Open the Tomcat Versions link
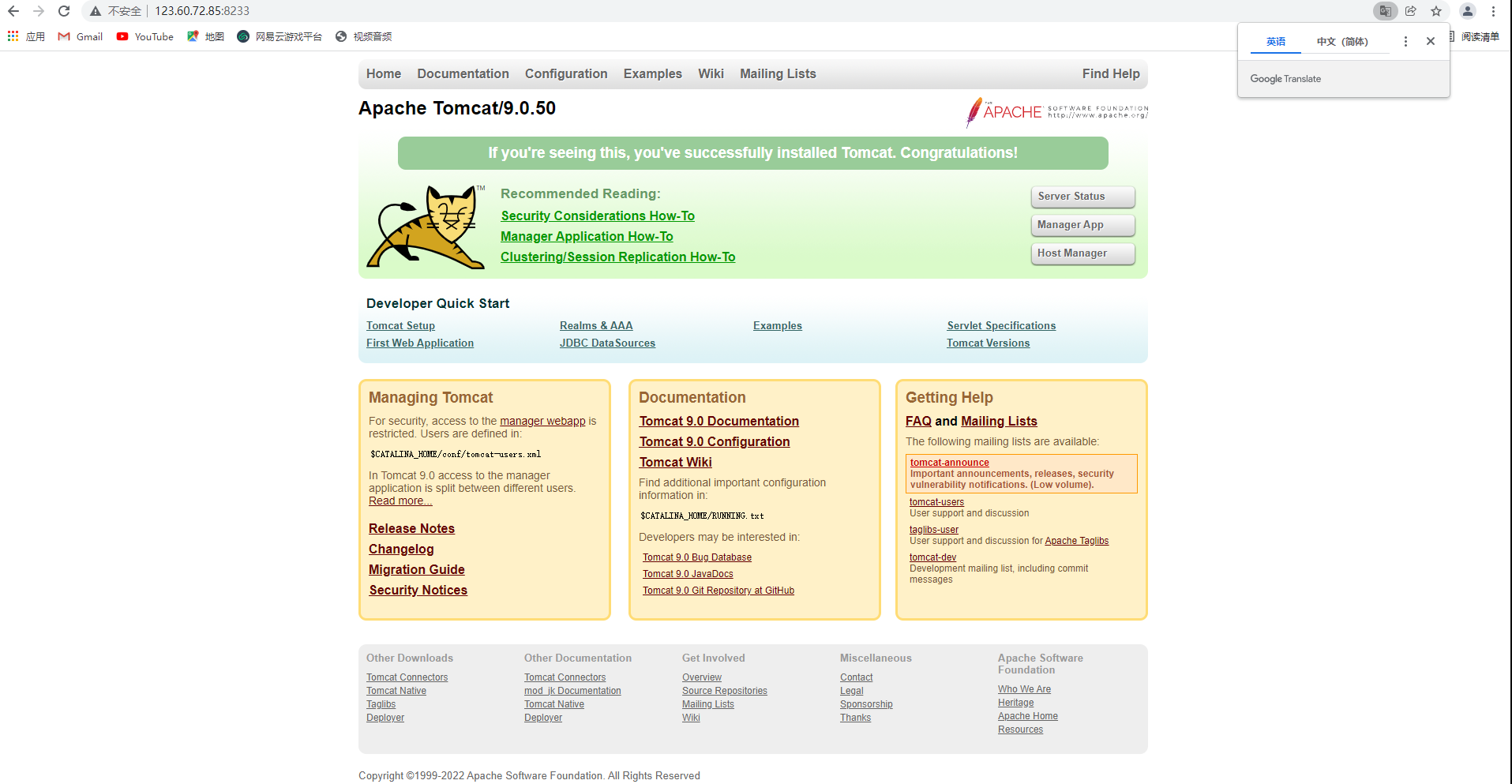Image resolution: width=1512 pixels, height=784 pixels. pos(988,343)
